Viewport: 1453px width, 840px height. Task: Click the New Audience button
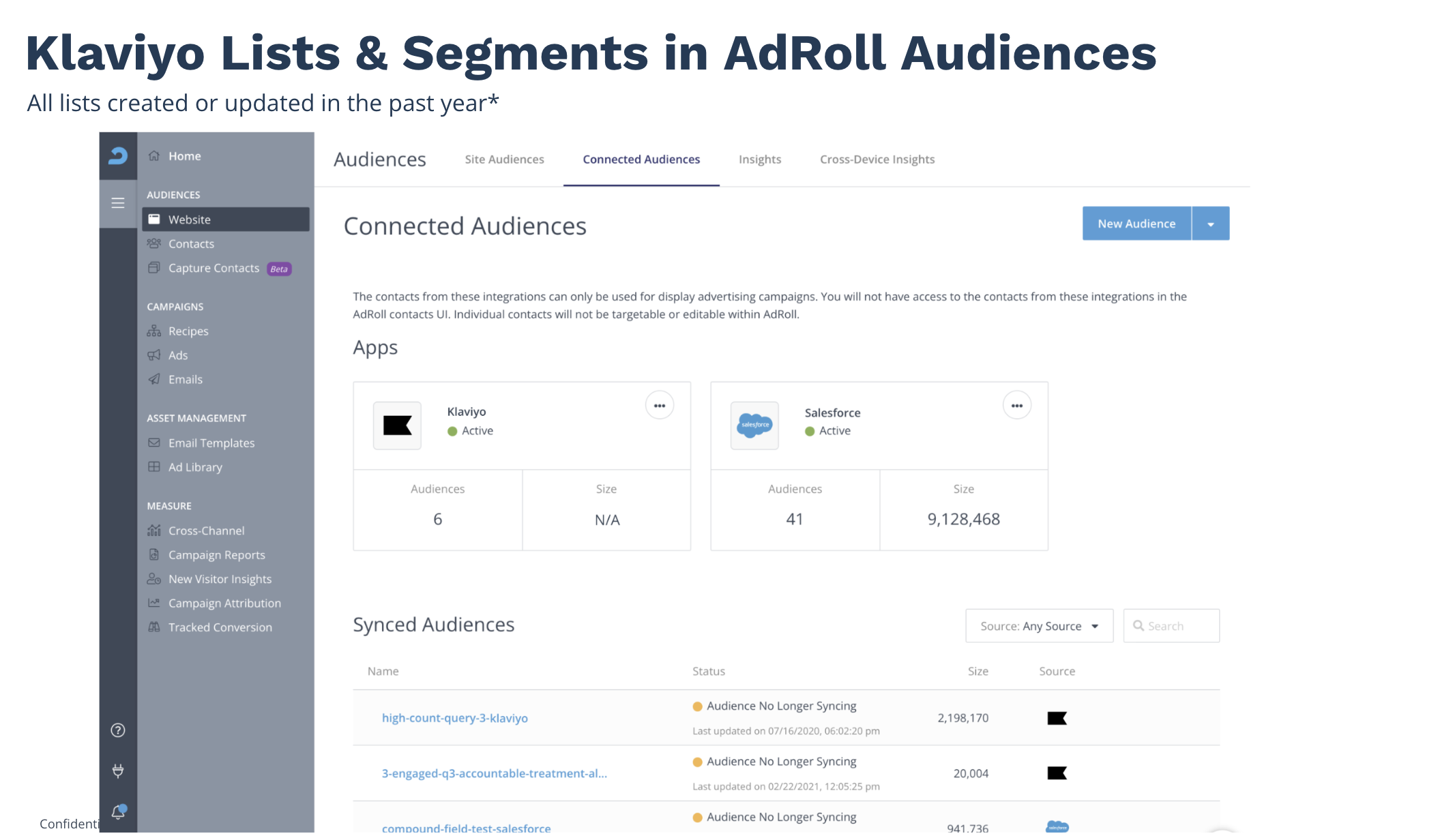[x=1136, y=224]
